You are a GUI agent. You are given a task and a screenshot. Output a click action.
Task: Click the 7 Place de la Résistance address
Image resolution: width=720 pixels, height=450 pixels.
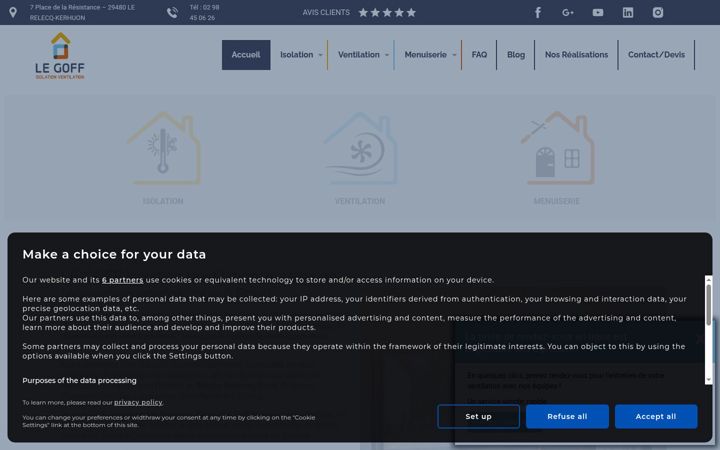pos(82,12)
